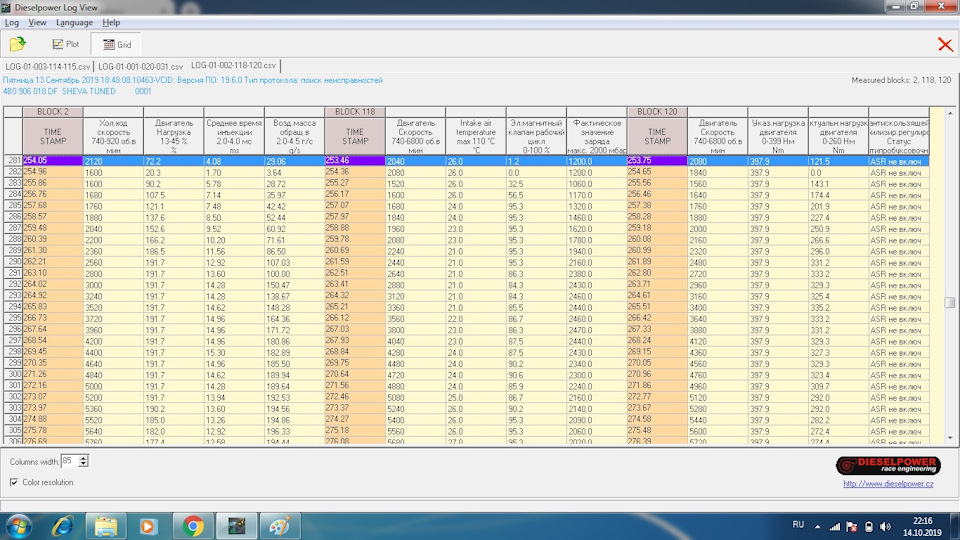Switch to the LOG-01-003-114-115.csv tab
Image resolution: width=960 pixels, height=540 pixels.
[x=47, y=66]
